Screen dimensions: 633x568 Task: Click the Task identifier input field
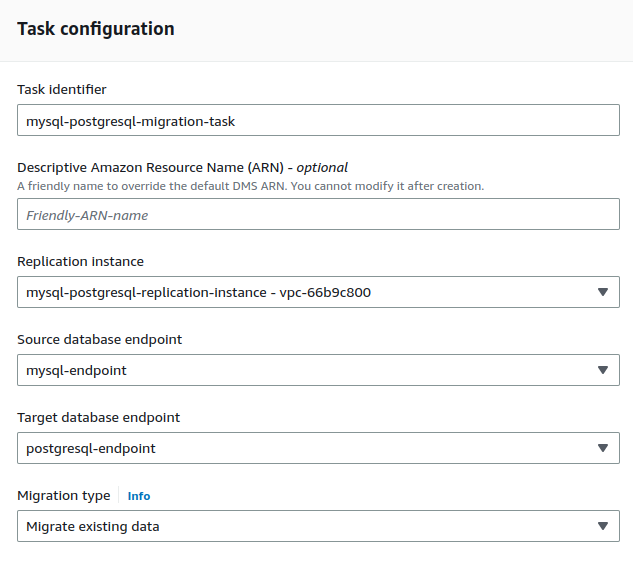tap(318, 121)
